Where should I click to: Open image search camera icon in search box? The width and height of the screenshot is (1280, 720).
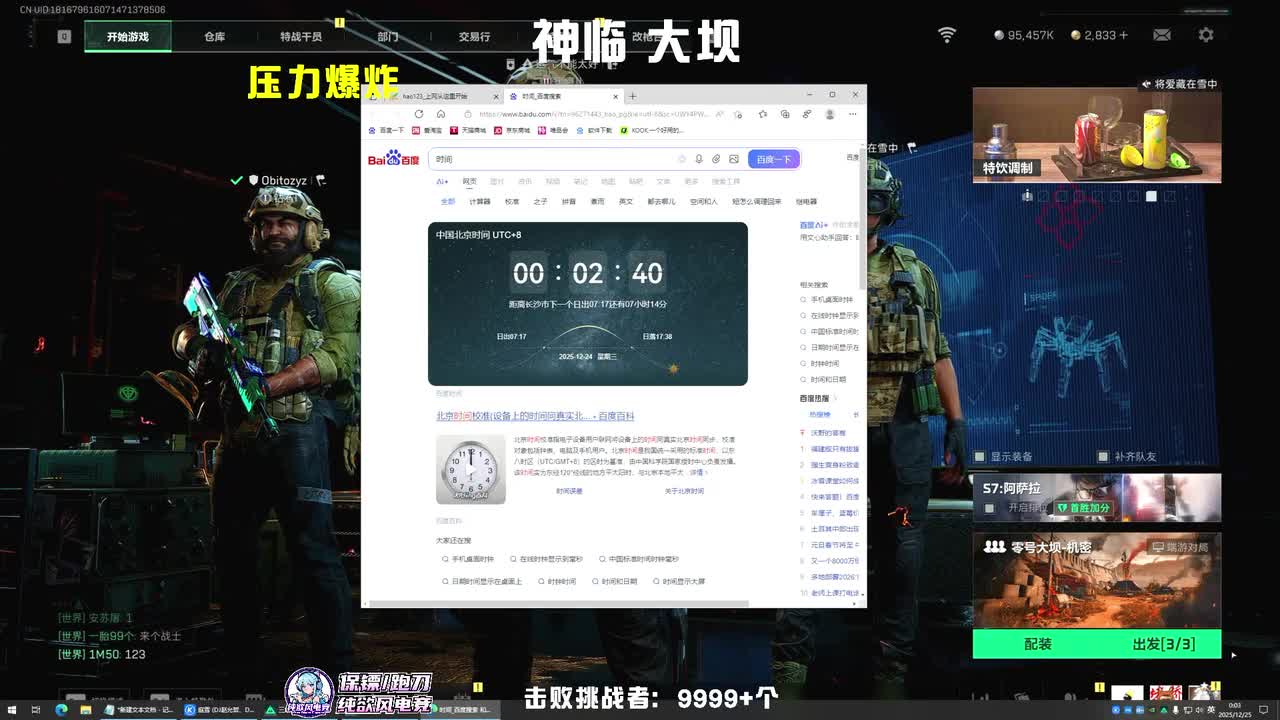tap(733, 159)
